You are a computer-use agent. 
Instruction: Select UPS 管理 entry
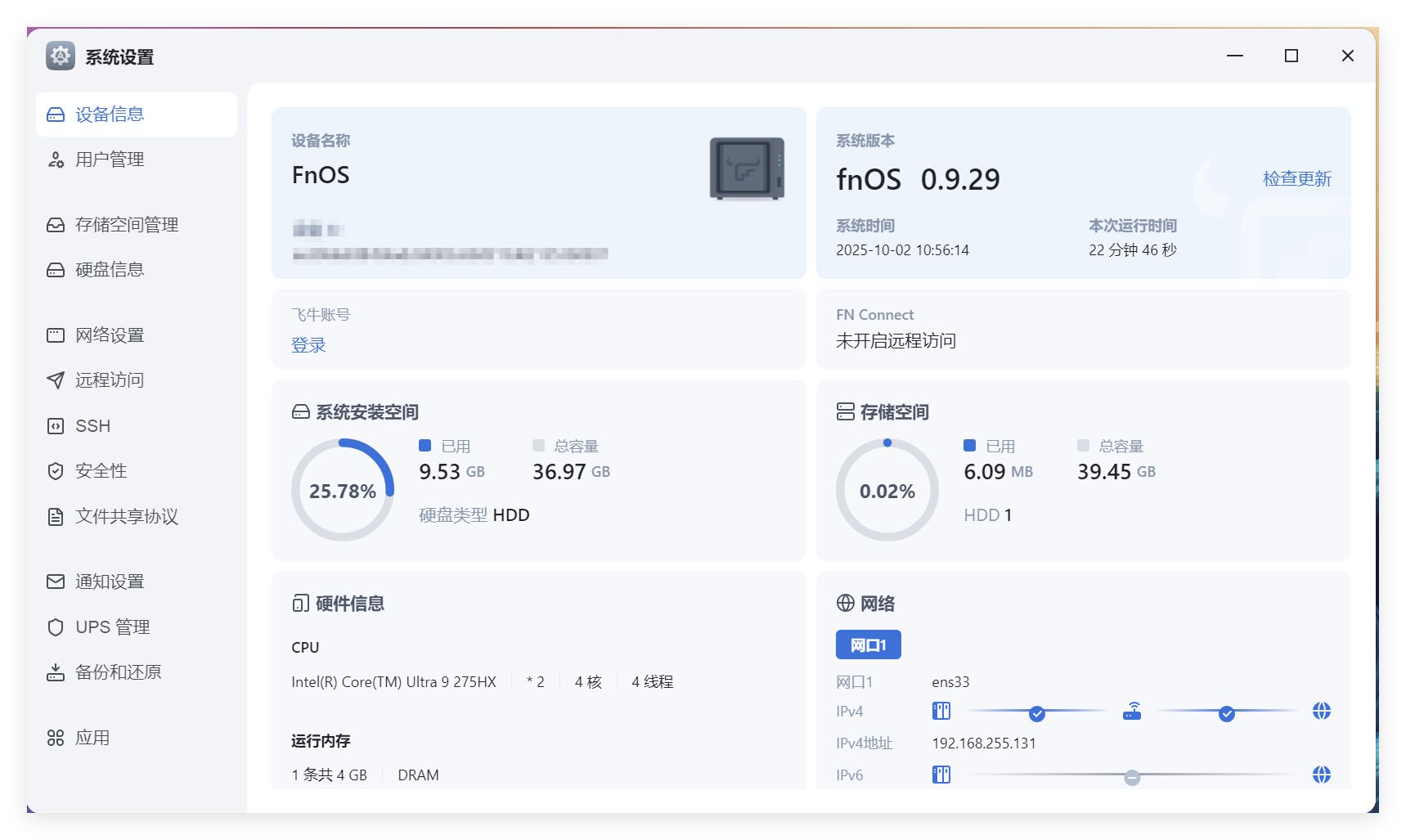(x=137, y=627)
